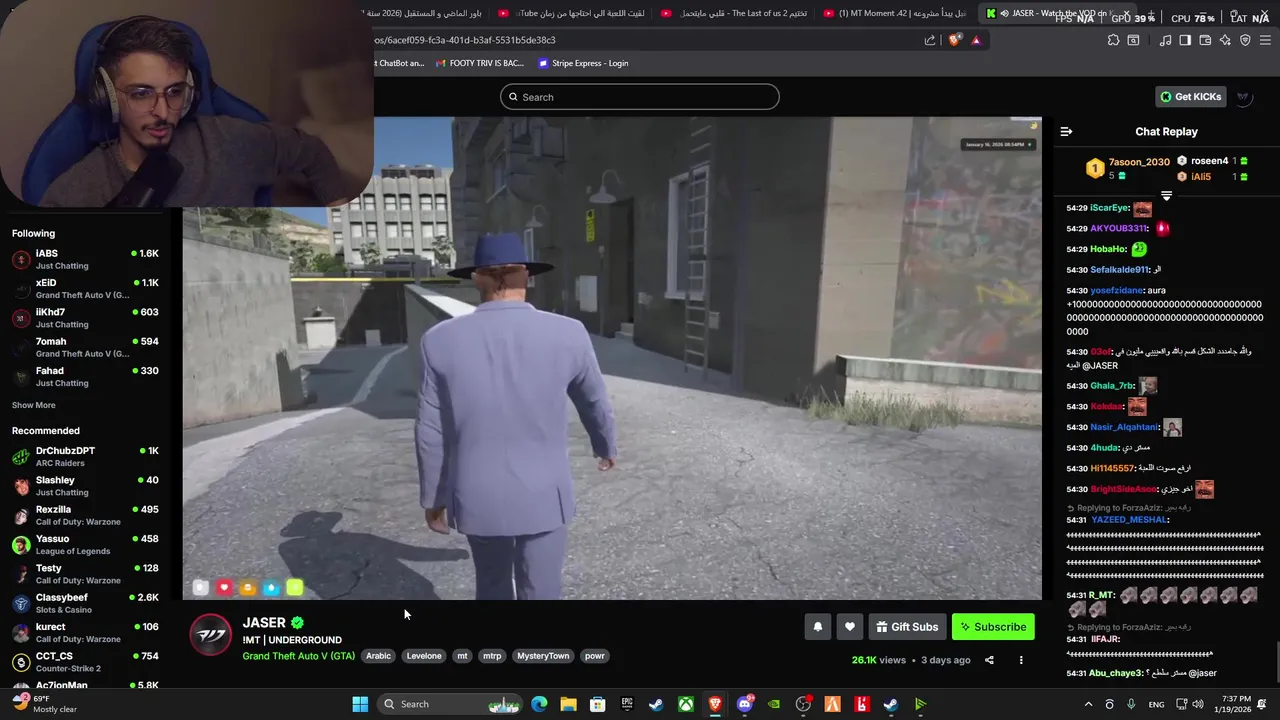Screen dimensions: 1280x720
Task: Expand Following list with Show More
Action: pos(34,405)
